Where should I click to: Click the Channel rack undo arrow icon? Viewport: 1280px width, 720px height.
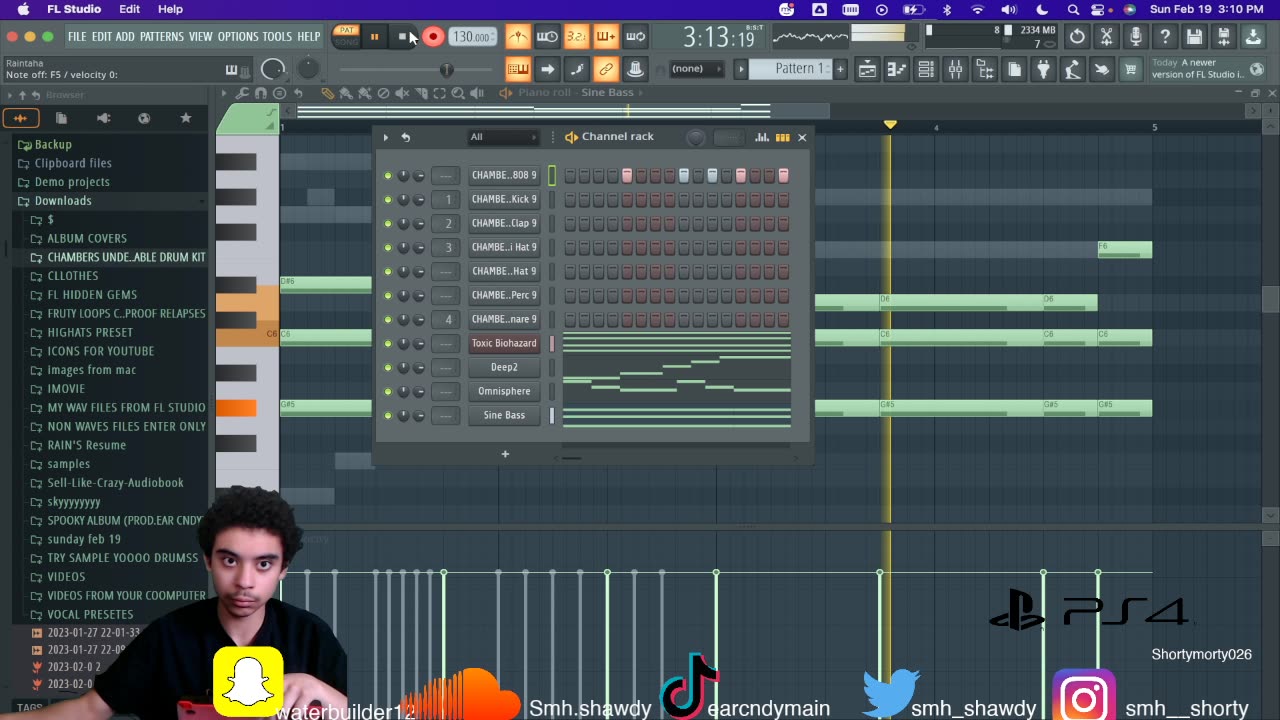(405, 137)
